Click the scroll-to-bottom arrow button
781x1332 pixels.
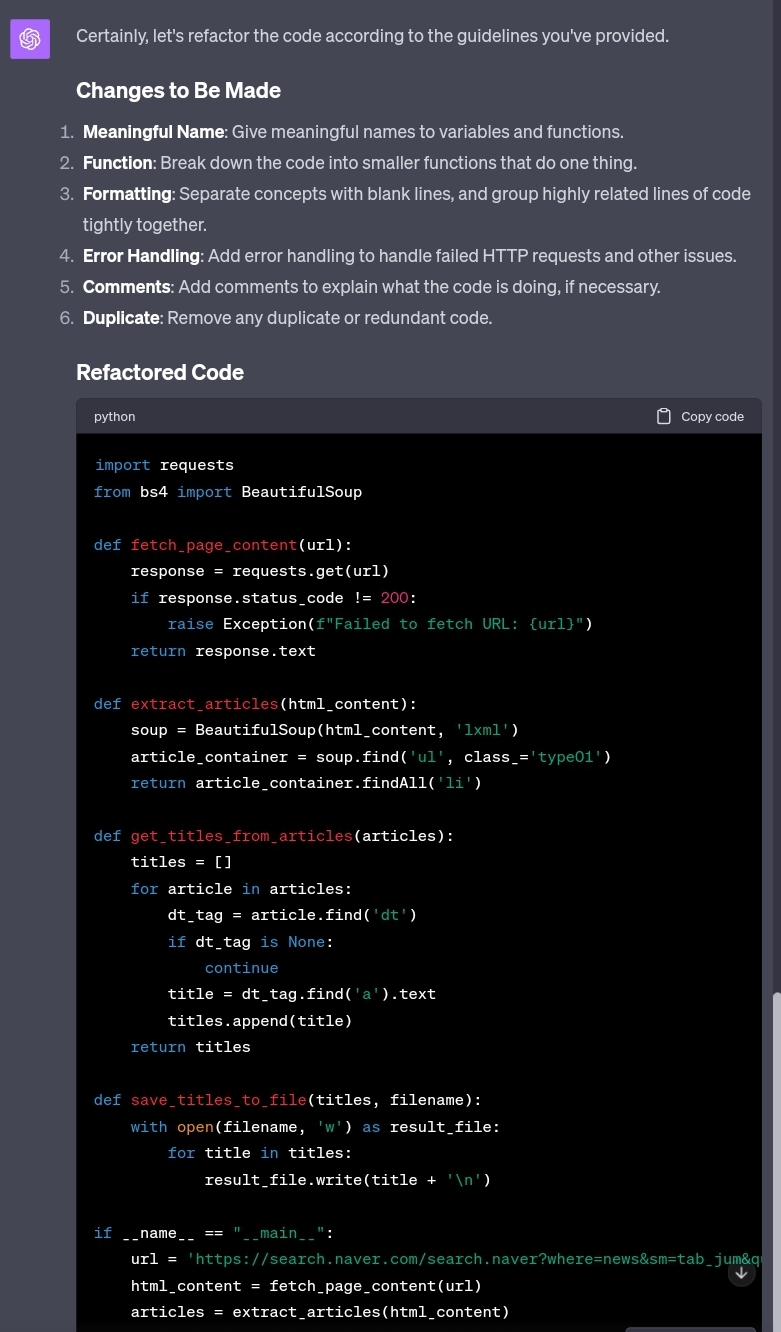[x=741, y=1272]
